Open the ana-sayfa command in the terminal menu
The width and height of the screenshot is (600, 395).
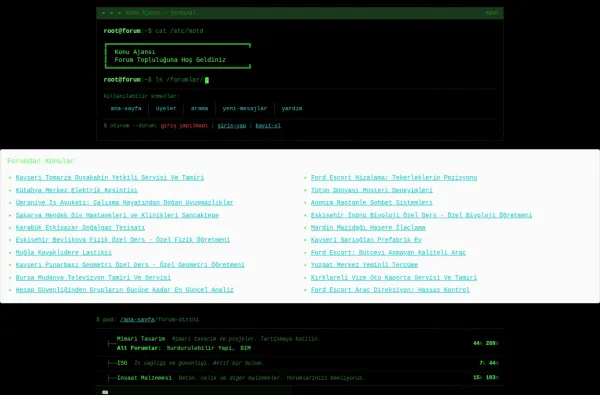coord(126,108)
